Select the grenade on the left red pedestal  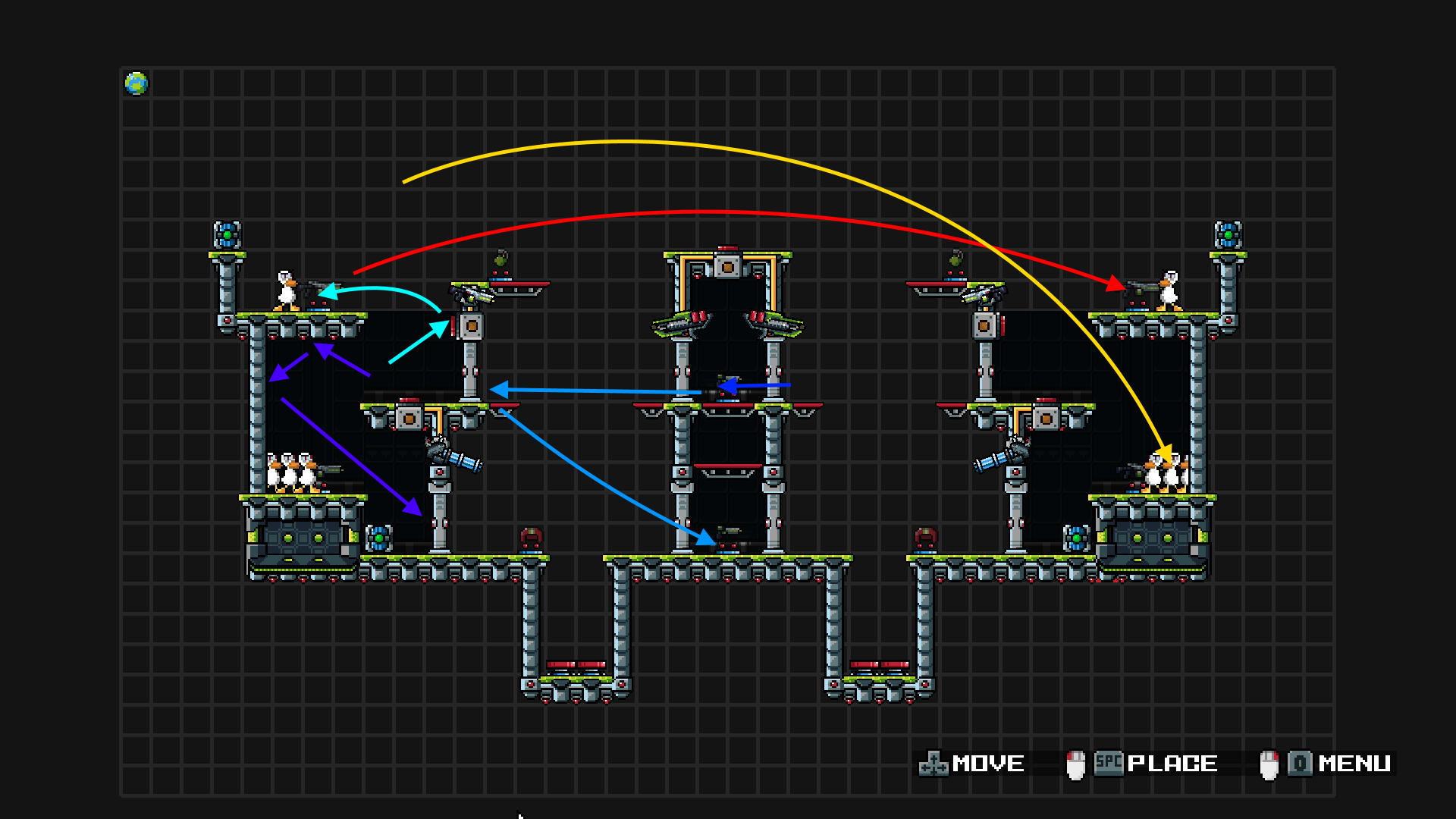(500, 260)
